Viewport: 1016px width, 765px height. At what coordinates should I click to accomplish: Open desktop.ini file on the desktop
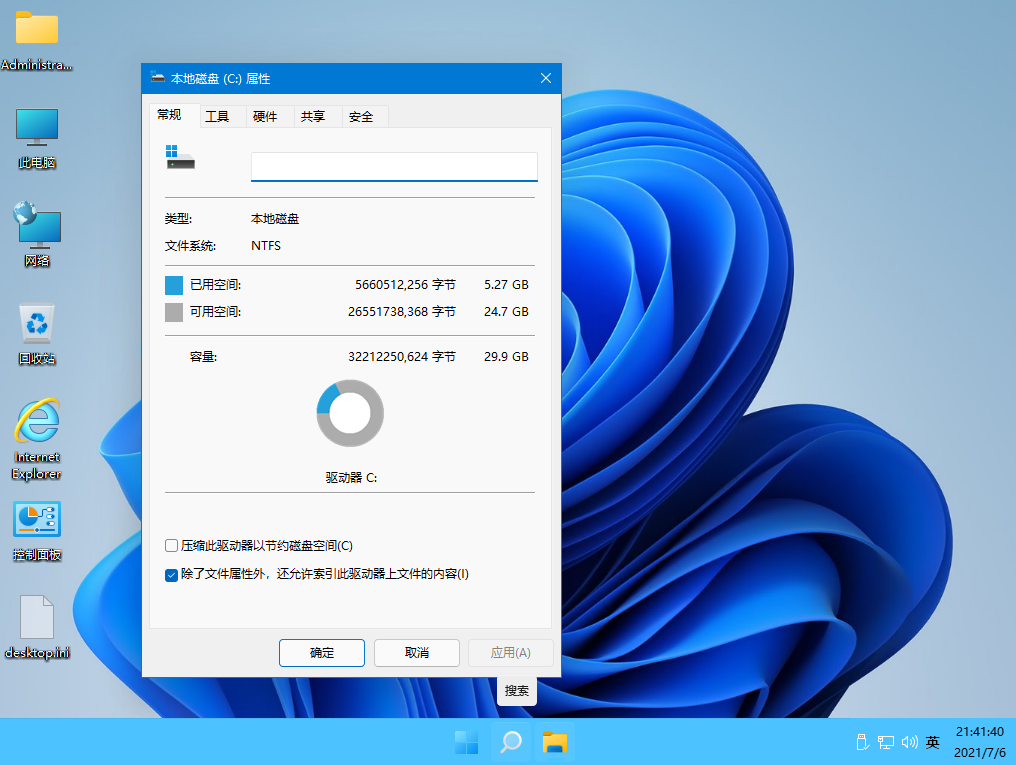point(37,618)
